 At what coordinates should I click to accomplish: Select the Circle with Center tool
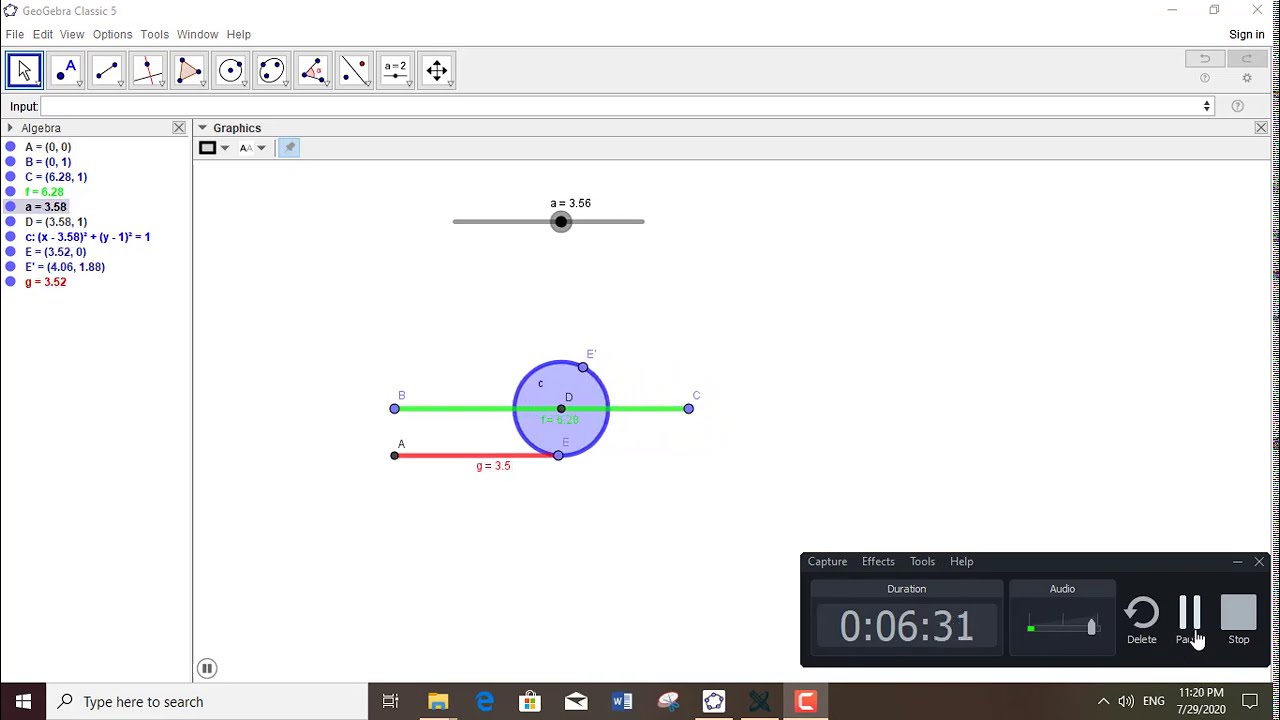click(231, 70)
